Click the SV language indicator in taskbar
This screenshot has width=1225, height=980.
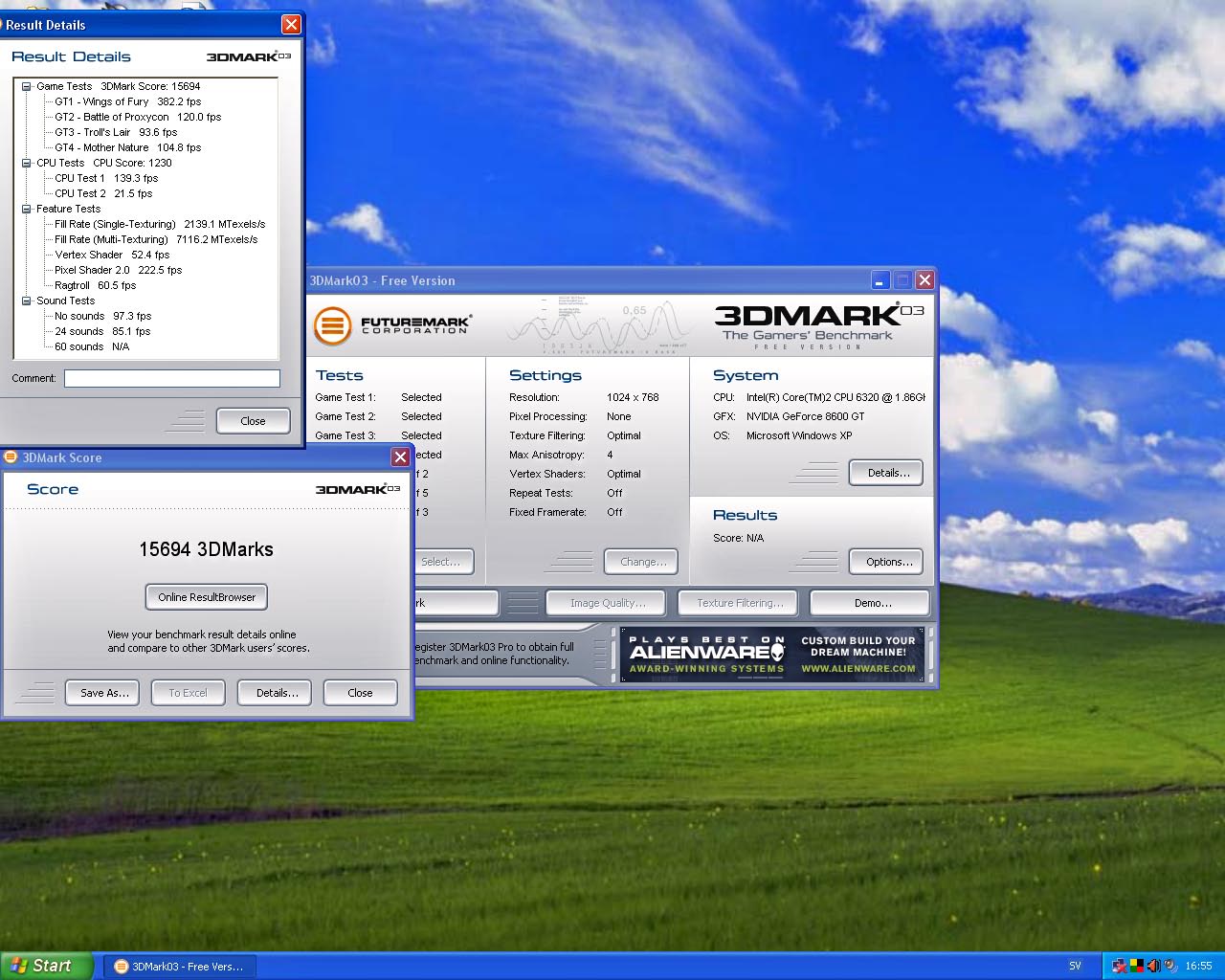pyautogui.click(x=1075, y=966)
